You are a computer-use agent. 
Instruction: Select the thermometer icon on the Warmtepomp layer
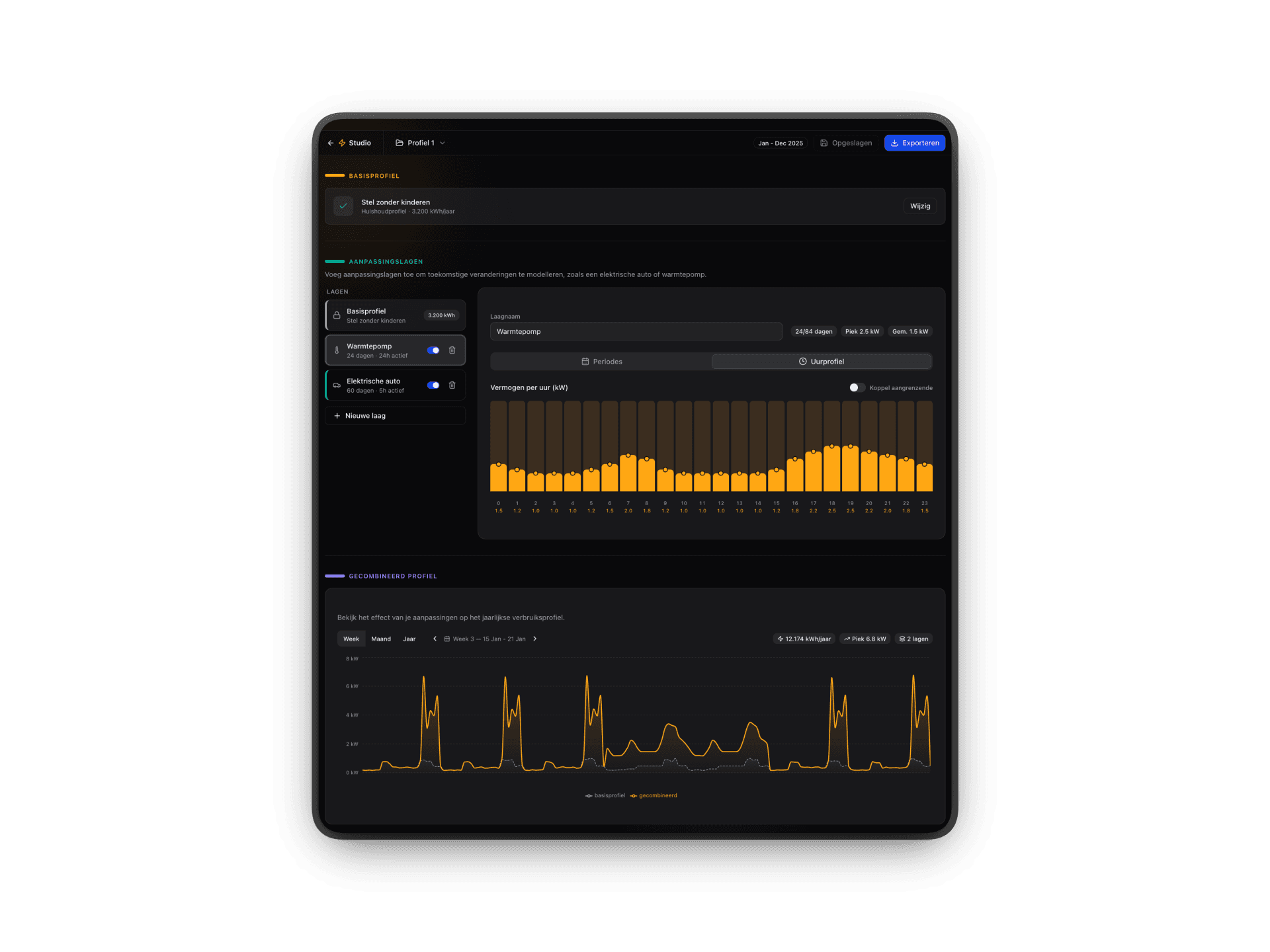[x=337, y=350]
